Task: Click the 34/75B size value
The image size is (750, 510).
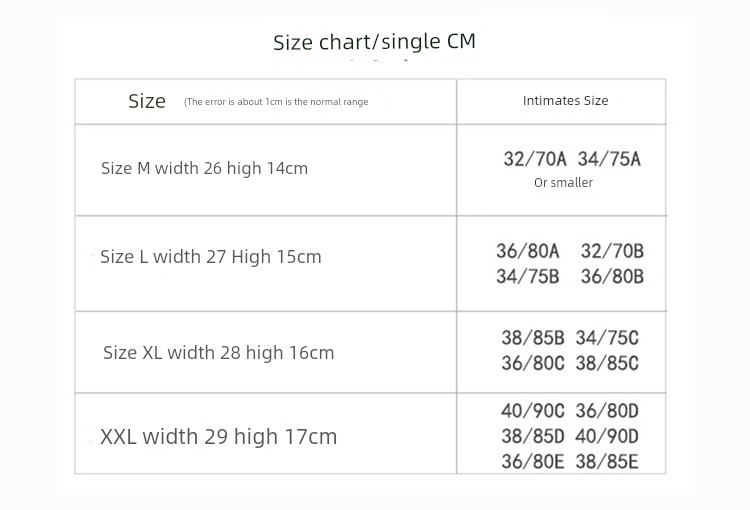Action: [x=528, y=277]
